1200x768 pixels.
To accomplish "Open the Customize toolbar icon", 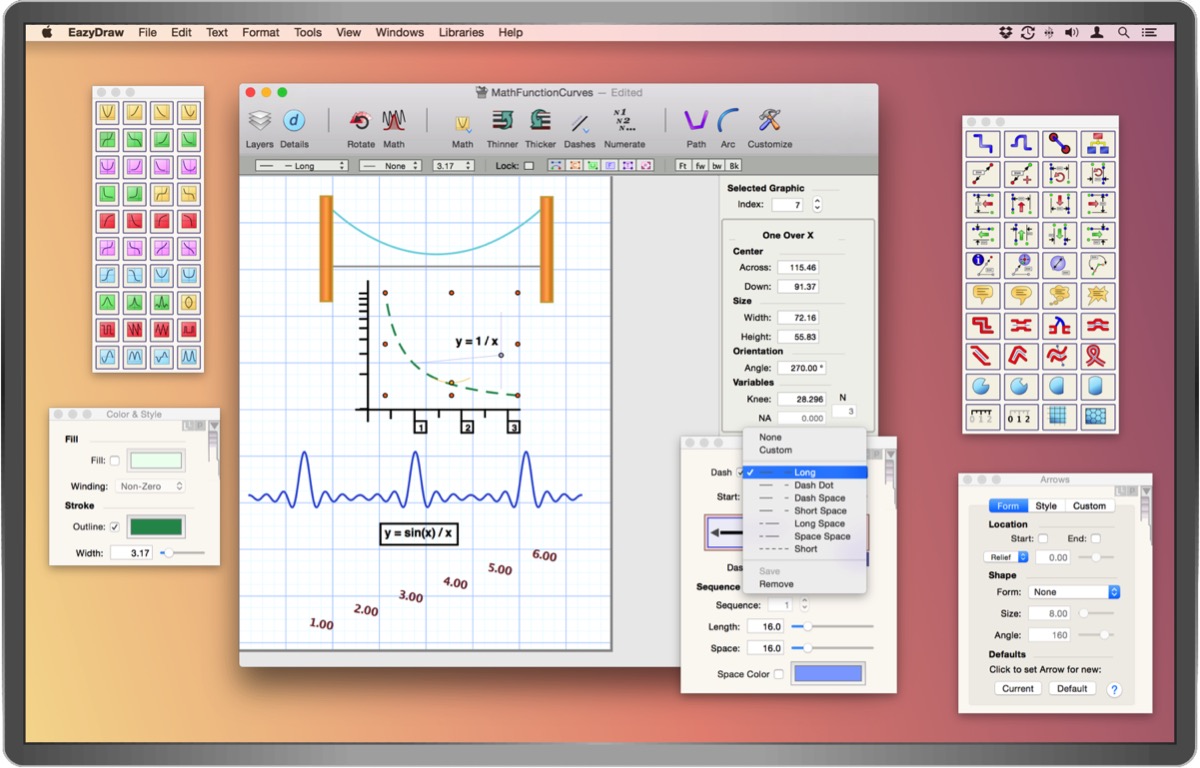I will (769, 122).
